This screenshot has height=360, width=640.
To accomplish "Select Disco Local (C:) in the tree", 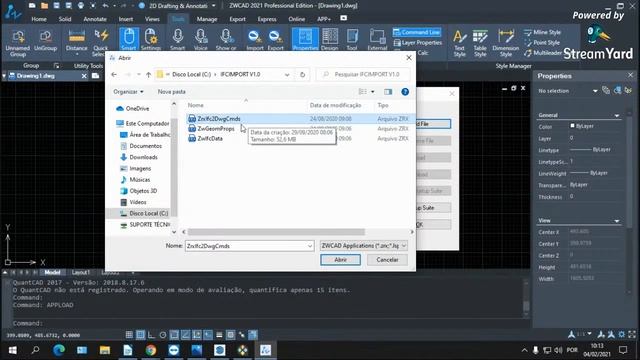I will click(x=149, y=213).
